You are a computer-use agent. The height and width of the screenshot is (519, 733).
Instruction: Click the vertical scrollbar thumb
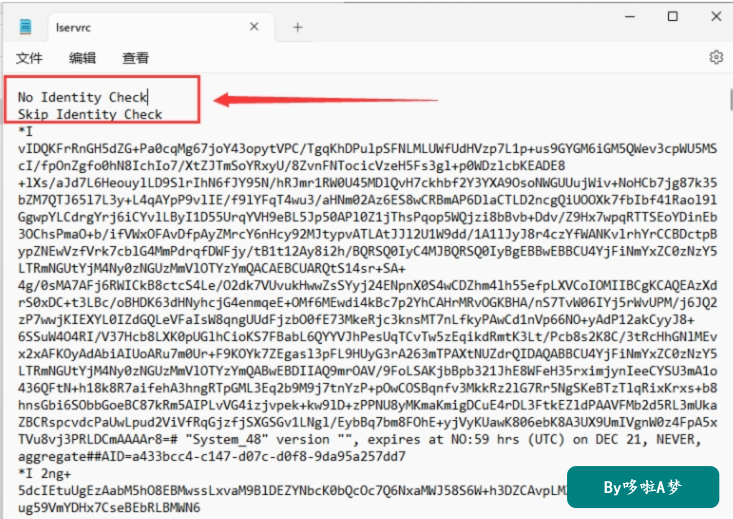point(731,98)
